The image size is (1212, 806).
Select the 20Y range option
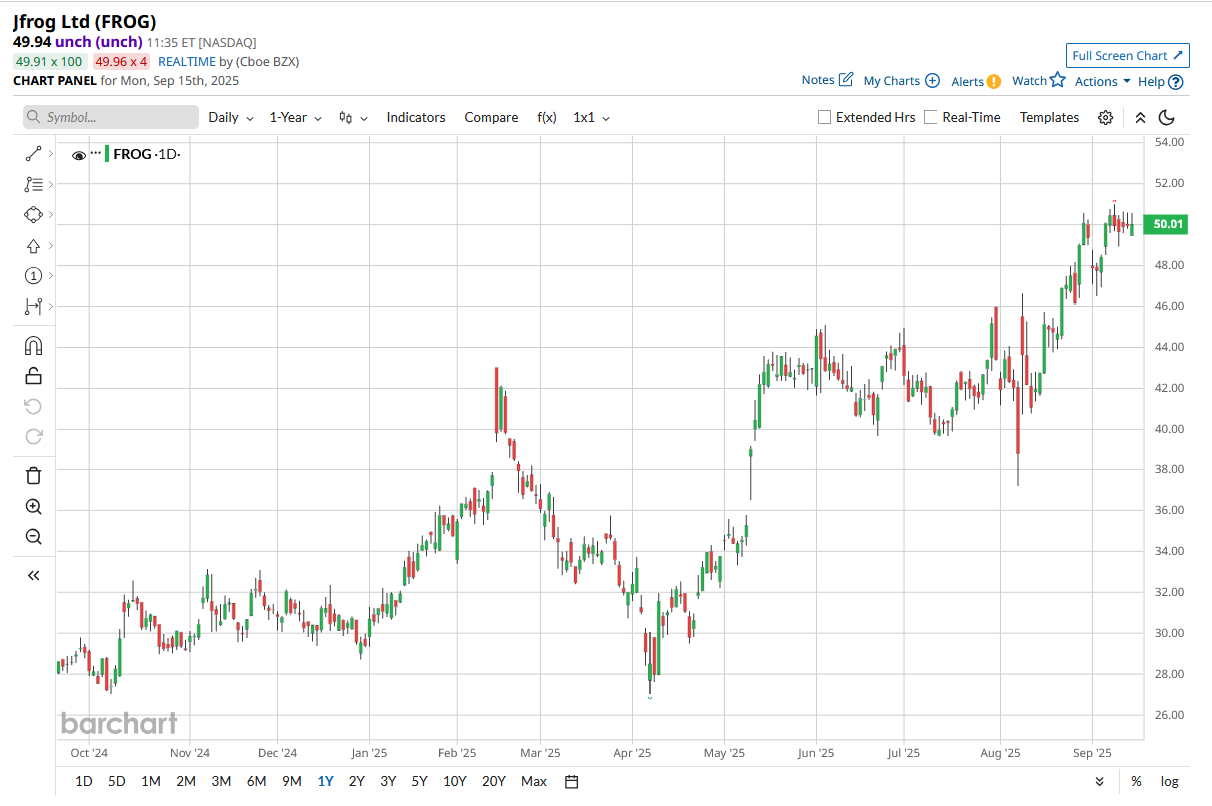[x=493, y=781]
